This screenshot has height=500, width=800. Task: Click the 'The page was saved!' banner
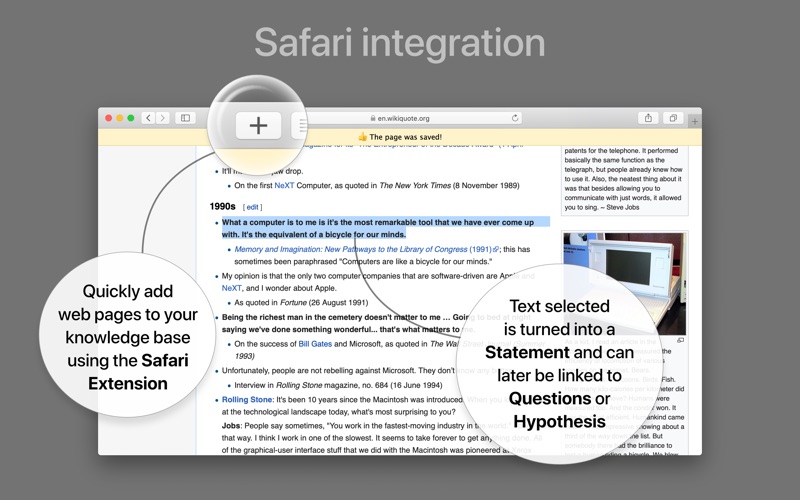click(x=400, y=137)
